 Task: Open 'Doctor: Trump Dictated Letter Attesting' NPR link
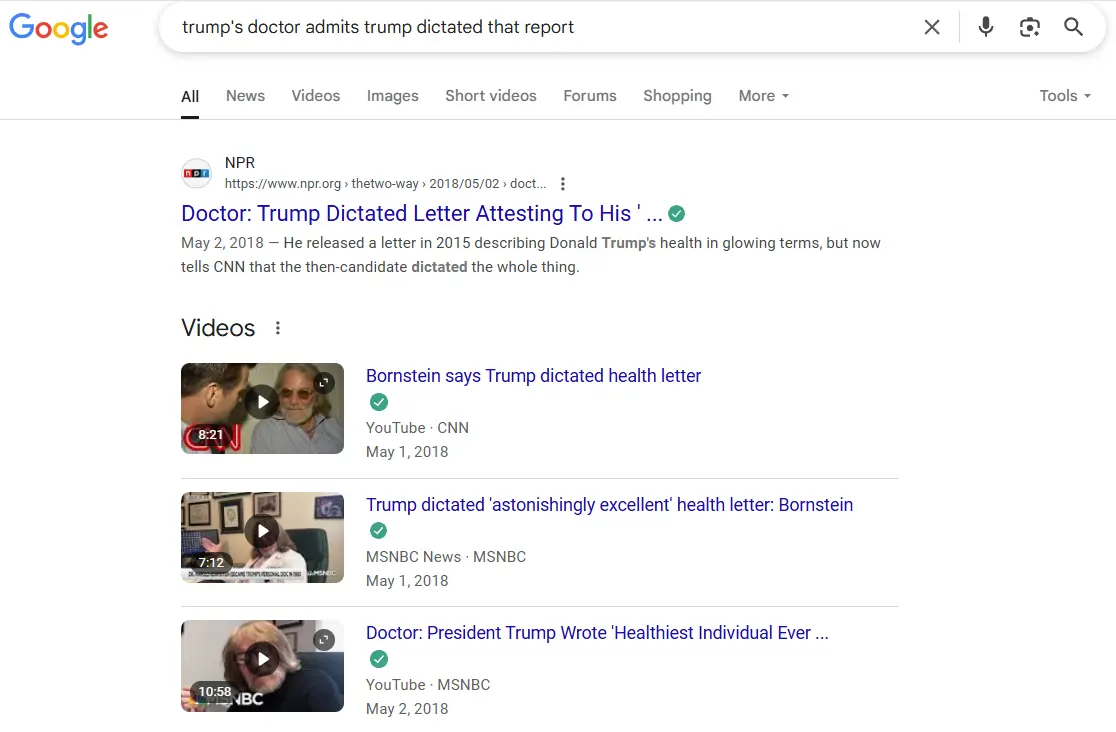(x=421, y=214)
